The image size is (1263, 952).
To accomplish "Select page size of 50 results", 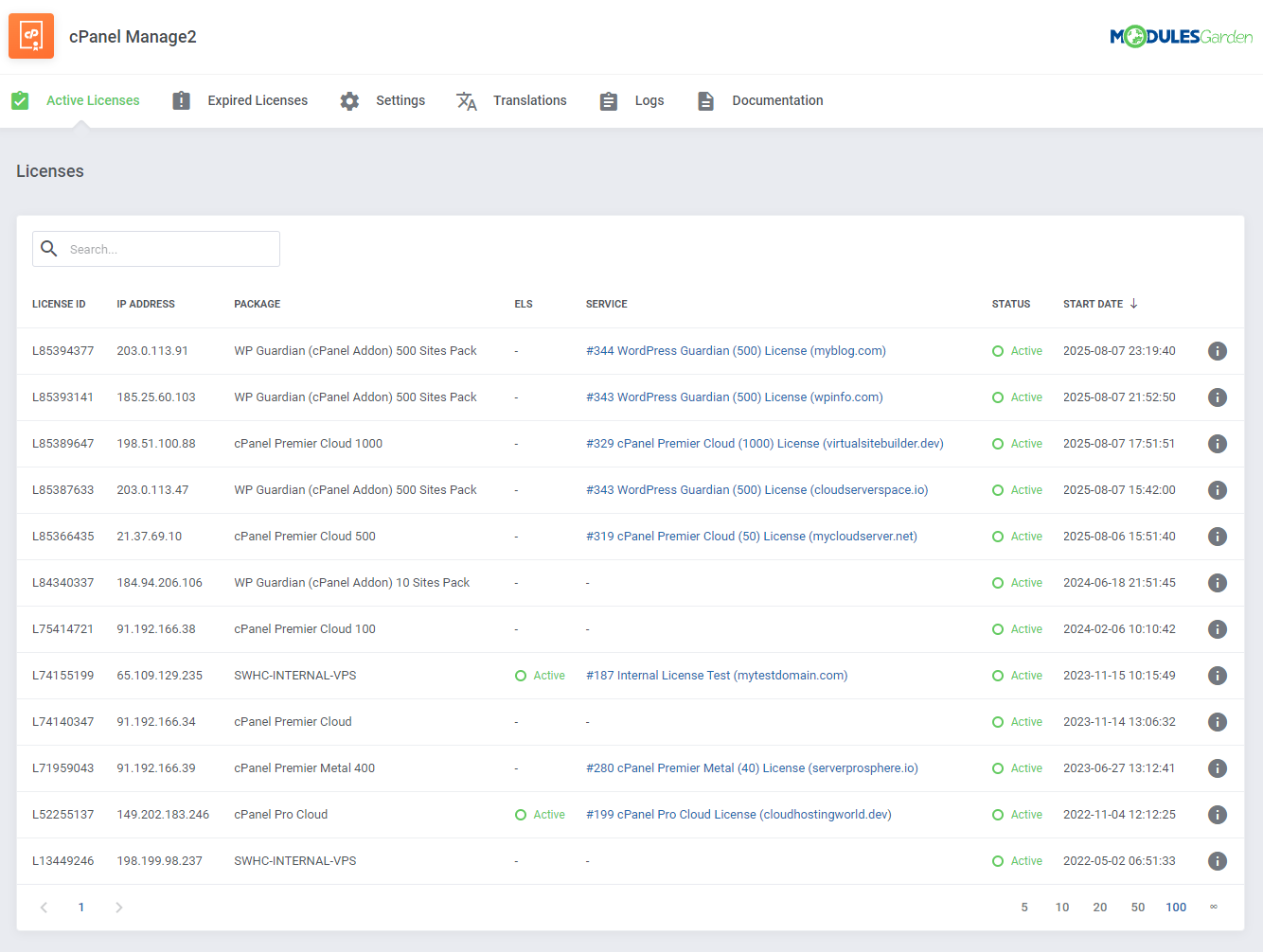I will point(1138,907).
